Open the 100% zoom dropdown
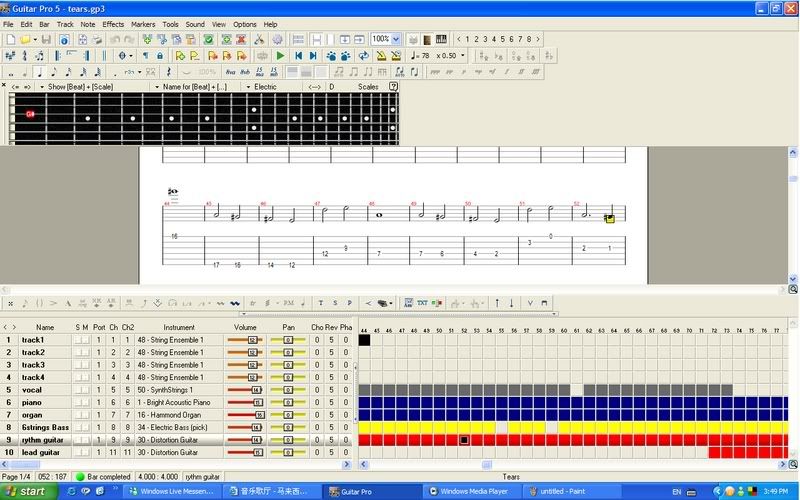Viewport: 800px width, 500px height. (397, 39)
